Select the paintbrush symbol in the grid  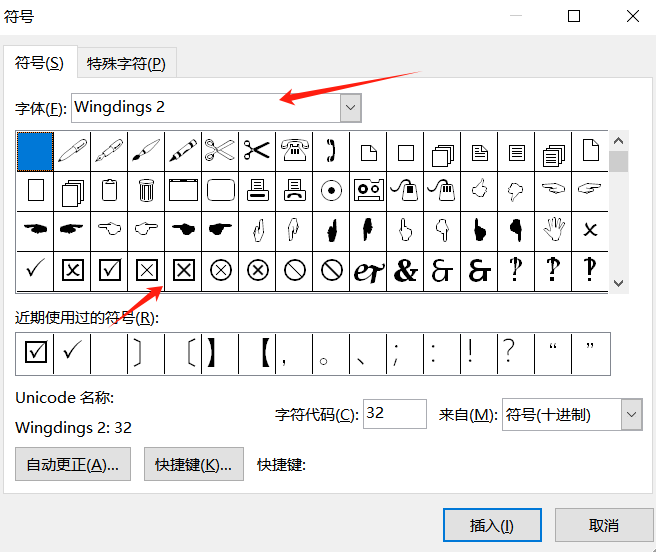(146, 151)
